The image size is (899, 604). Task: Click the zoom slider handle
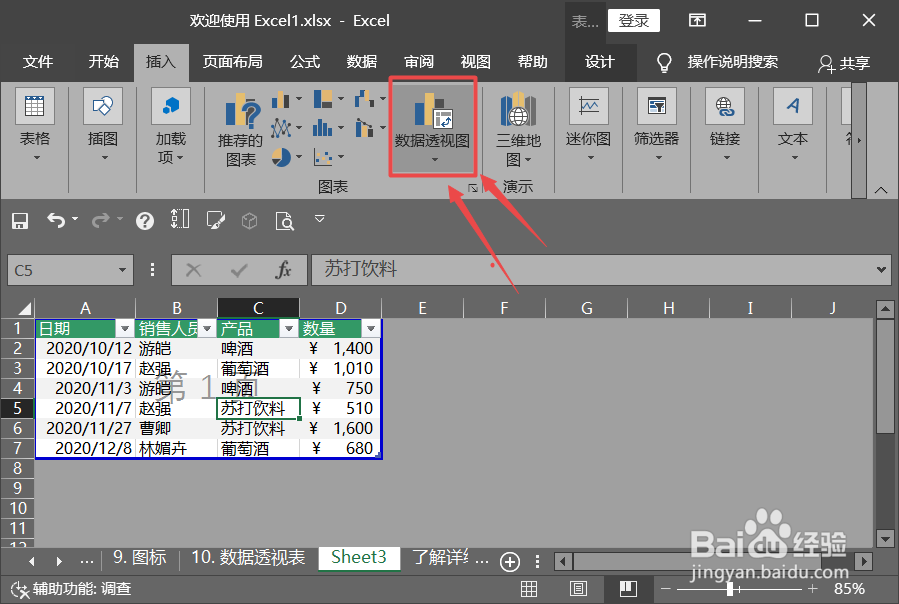click(729, 589)
